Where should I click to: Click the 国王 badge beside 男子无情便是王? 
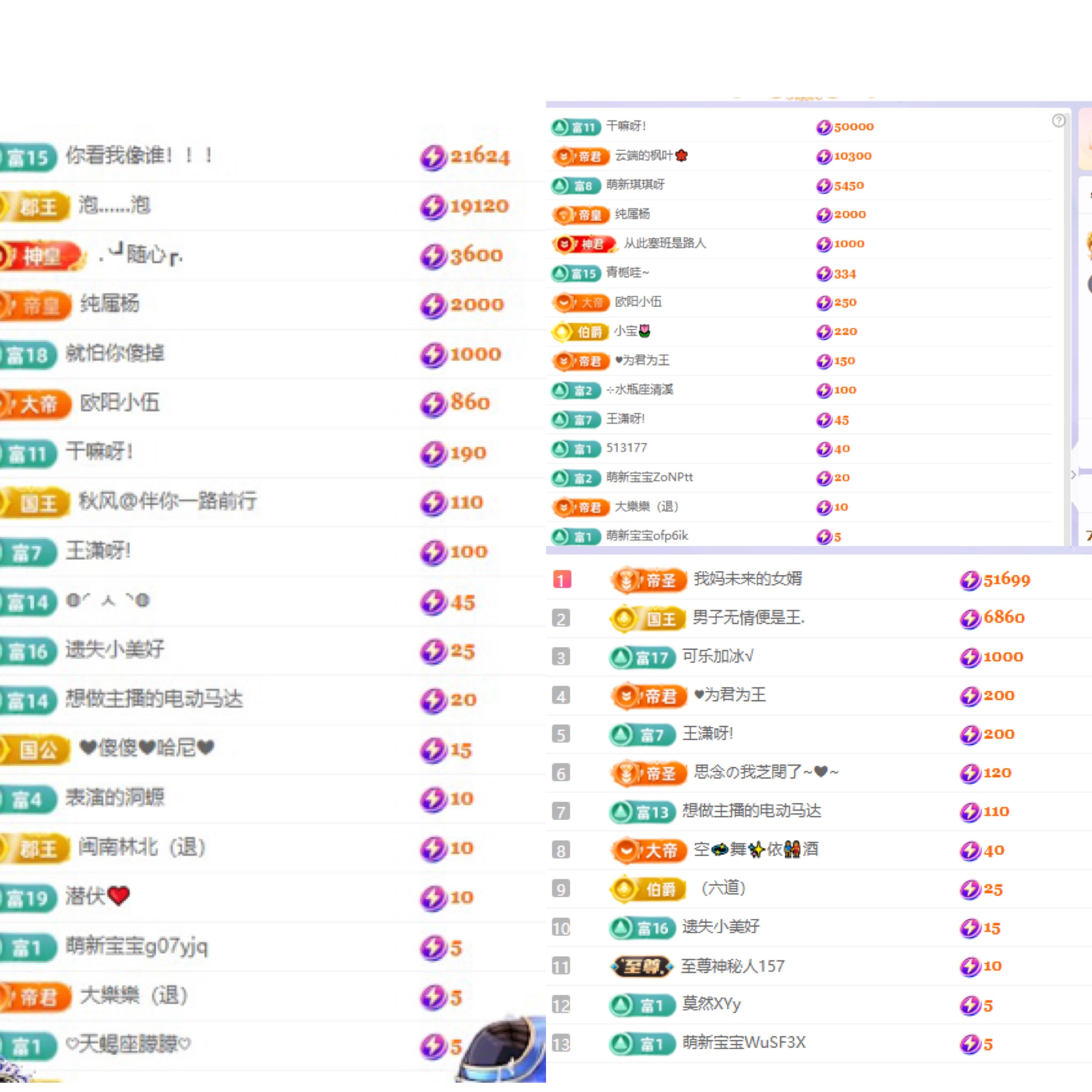coord(648,620)
